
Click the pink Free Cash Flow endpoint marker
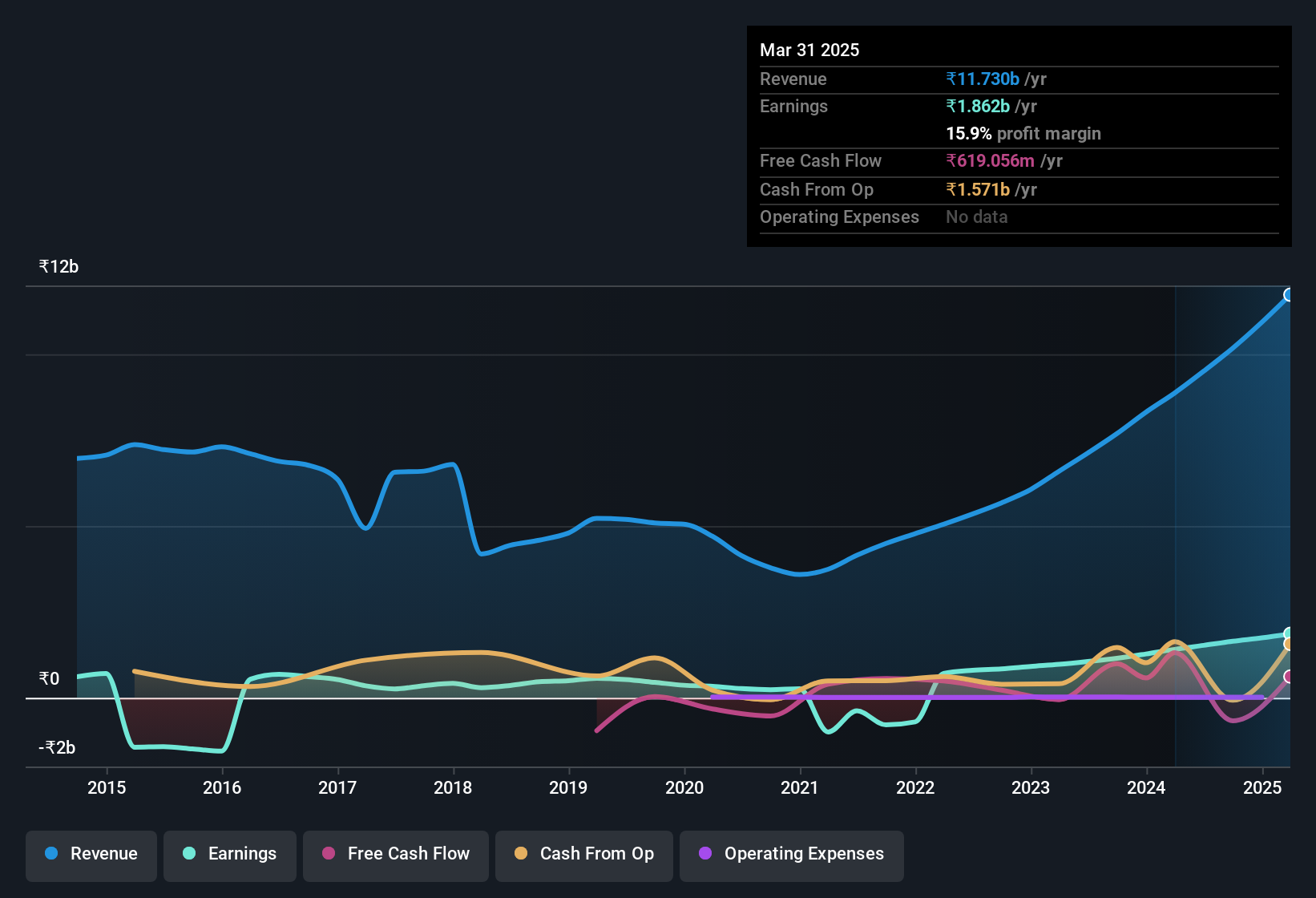tap(1289, 677)
